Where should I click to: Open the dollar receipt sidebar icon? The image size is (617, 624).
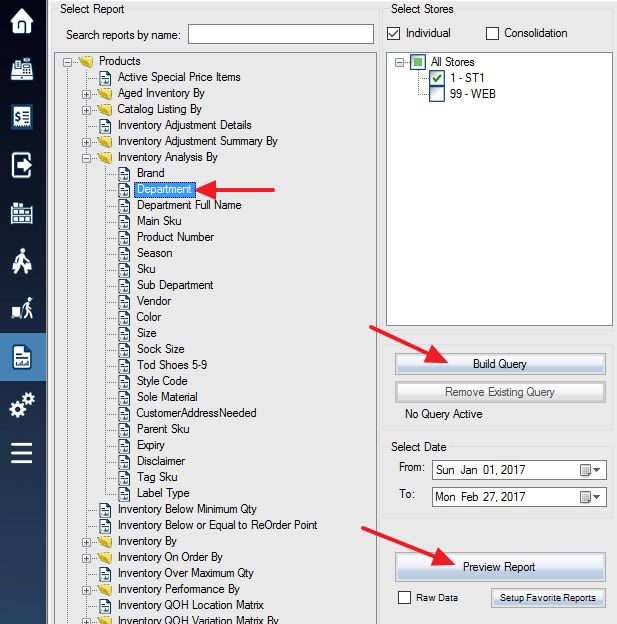pyautogui.click(x=22, y=117)
